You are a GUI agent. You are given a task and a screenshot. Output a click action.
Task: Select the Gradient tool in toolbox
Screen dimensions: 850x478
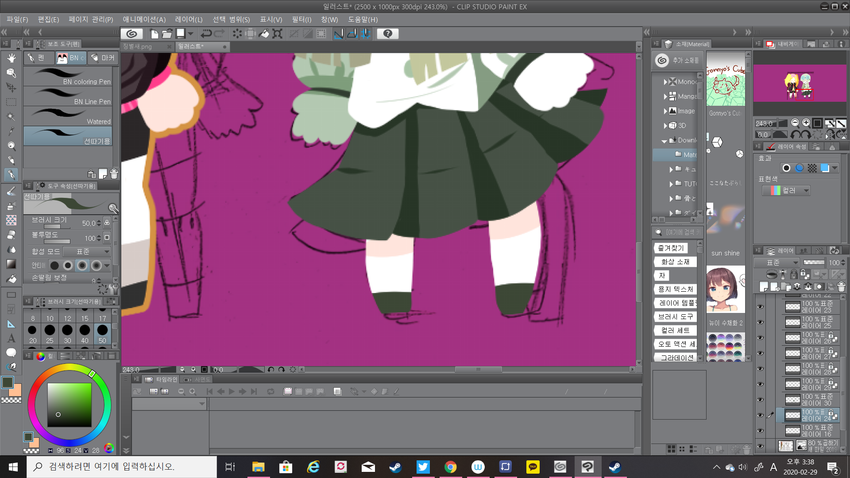pyautogui.click(x=11, y=264)
